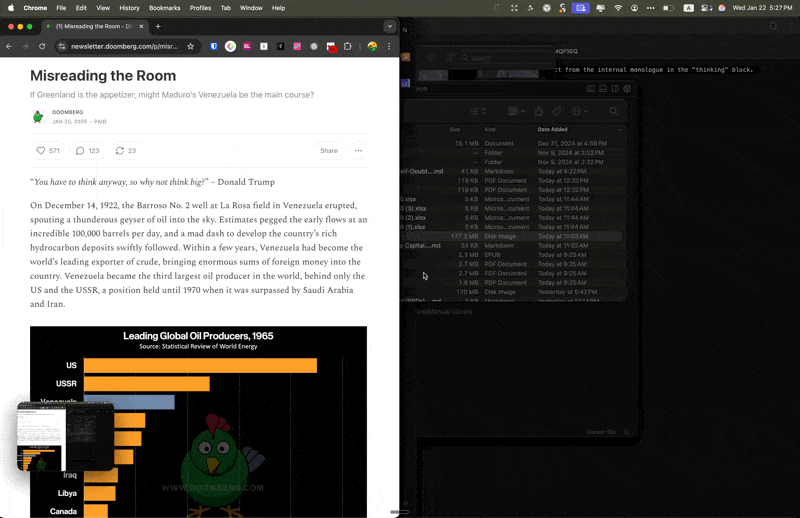Restack the post using the 23 button

[126, 151]
